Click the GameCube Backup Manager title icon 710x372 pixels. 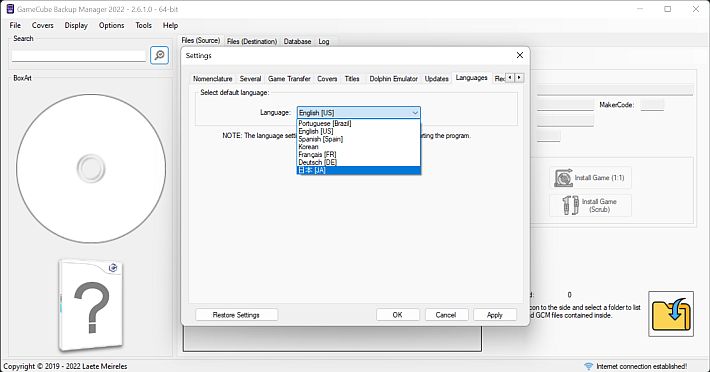tap(10, 9)
